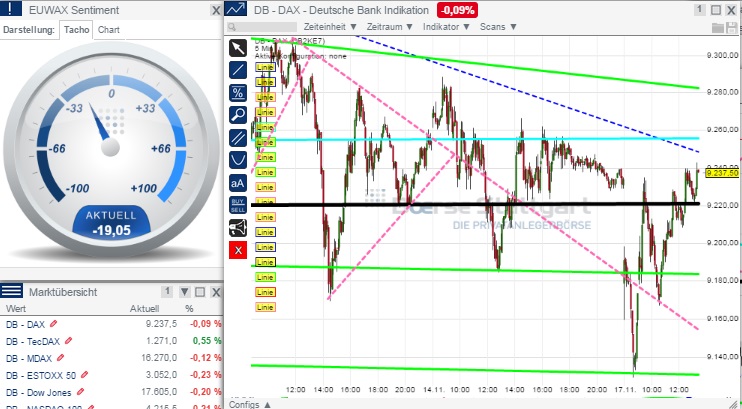
Task: Click the pencil icon next to DB - TecDAX
Action: (69, 340)
